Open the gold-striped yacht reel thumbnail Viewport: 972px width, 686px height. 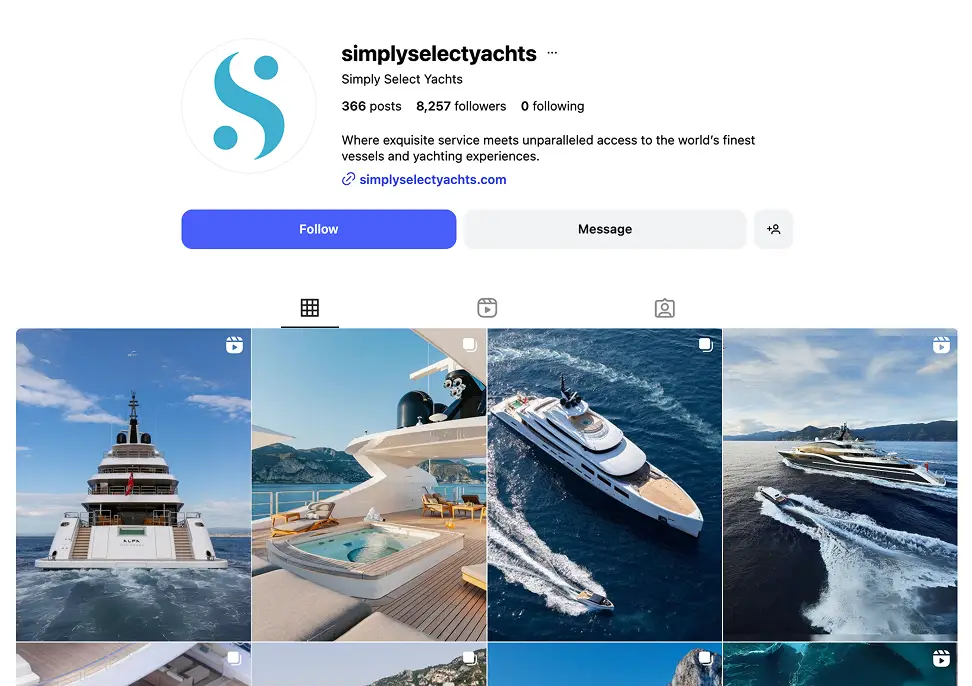click(x=841, y=485)
